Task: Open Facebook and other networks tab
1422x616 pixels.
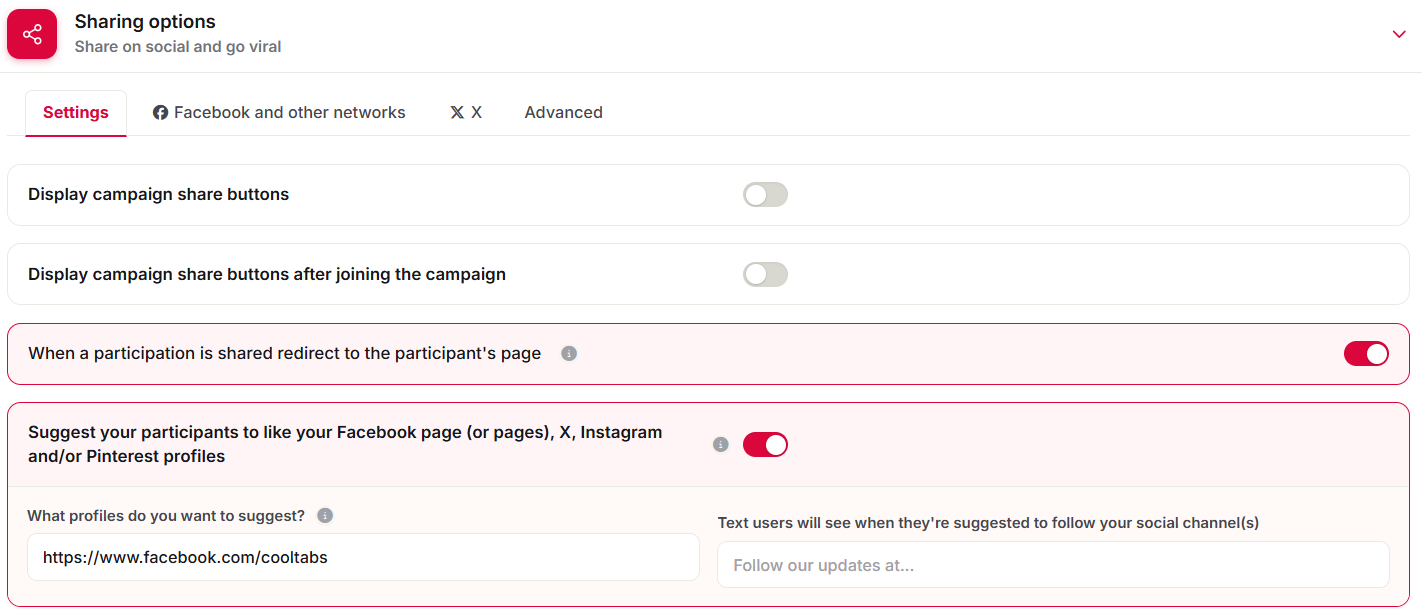Action: (279, 113)
